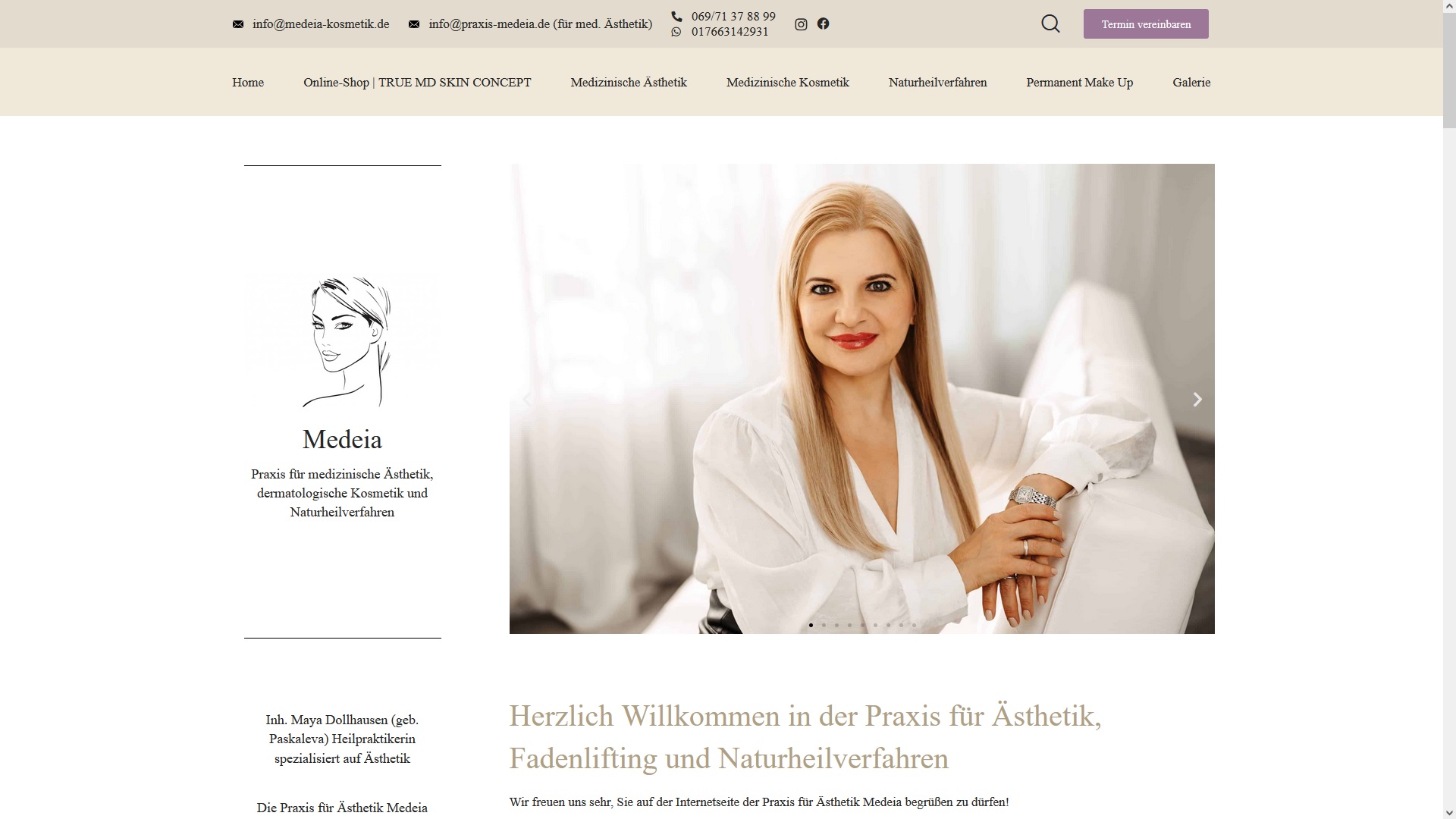Open the Facebook page icon
Screen dimensions: 1456x819
(x=823, y=24)
